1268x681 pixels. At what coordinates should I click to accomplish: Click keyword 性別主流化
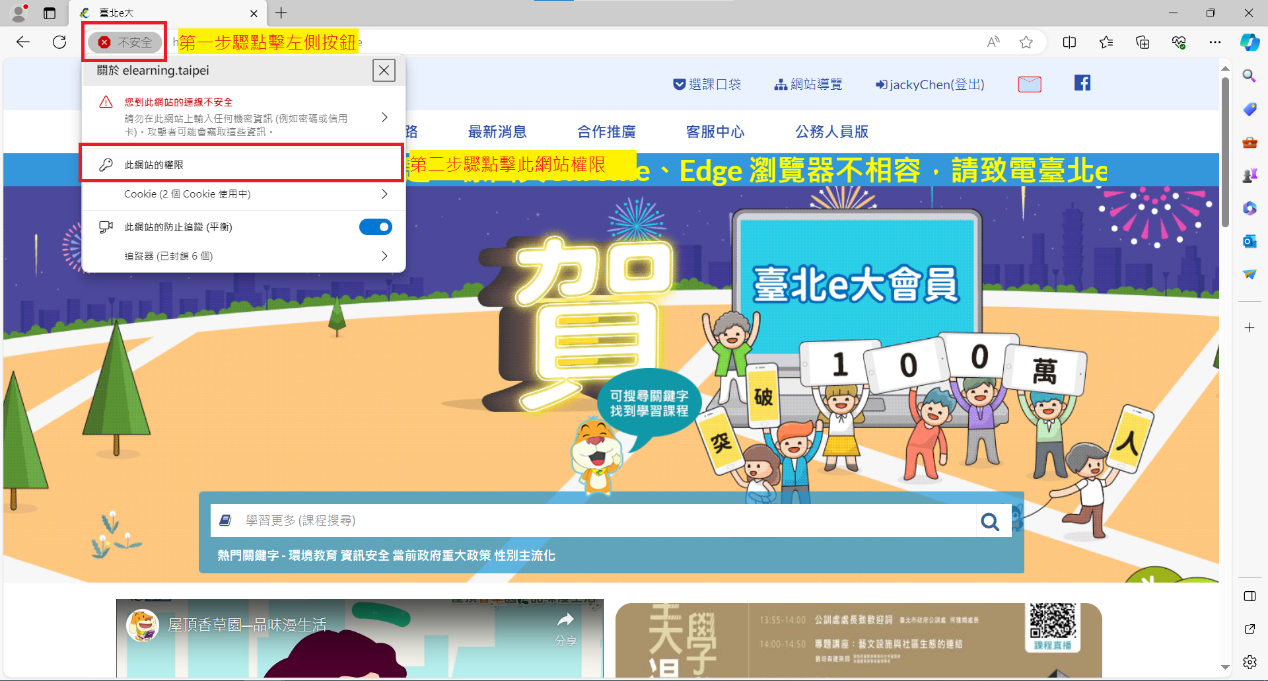[524, 556]
